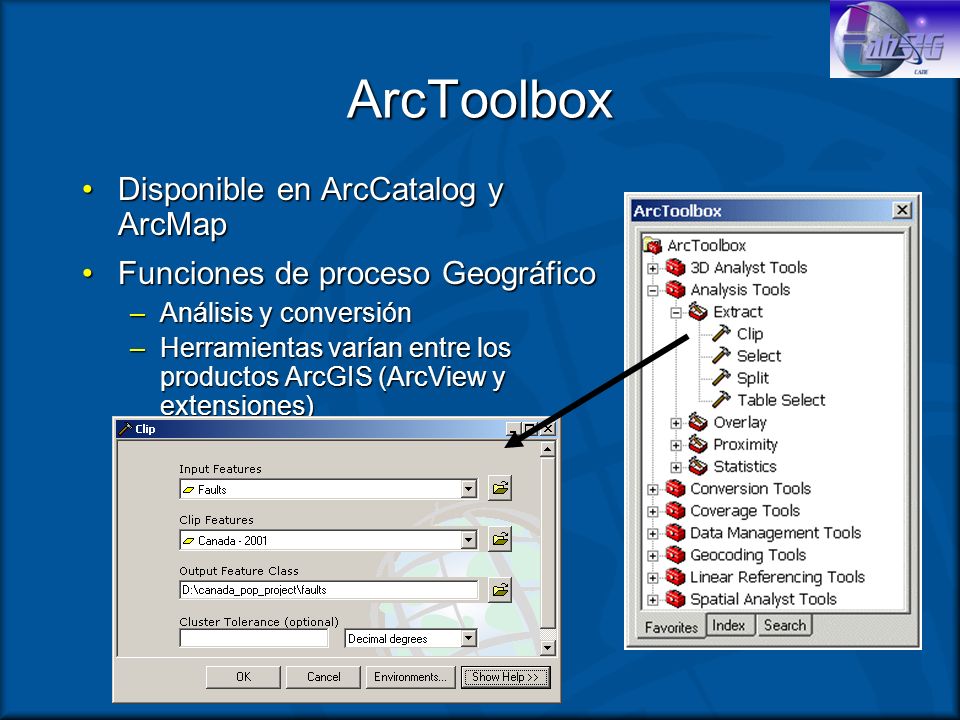The height and width of the screenshot is (720, 960).
Task: Expand the Linear Referencing Tools node
Action: 653,578
